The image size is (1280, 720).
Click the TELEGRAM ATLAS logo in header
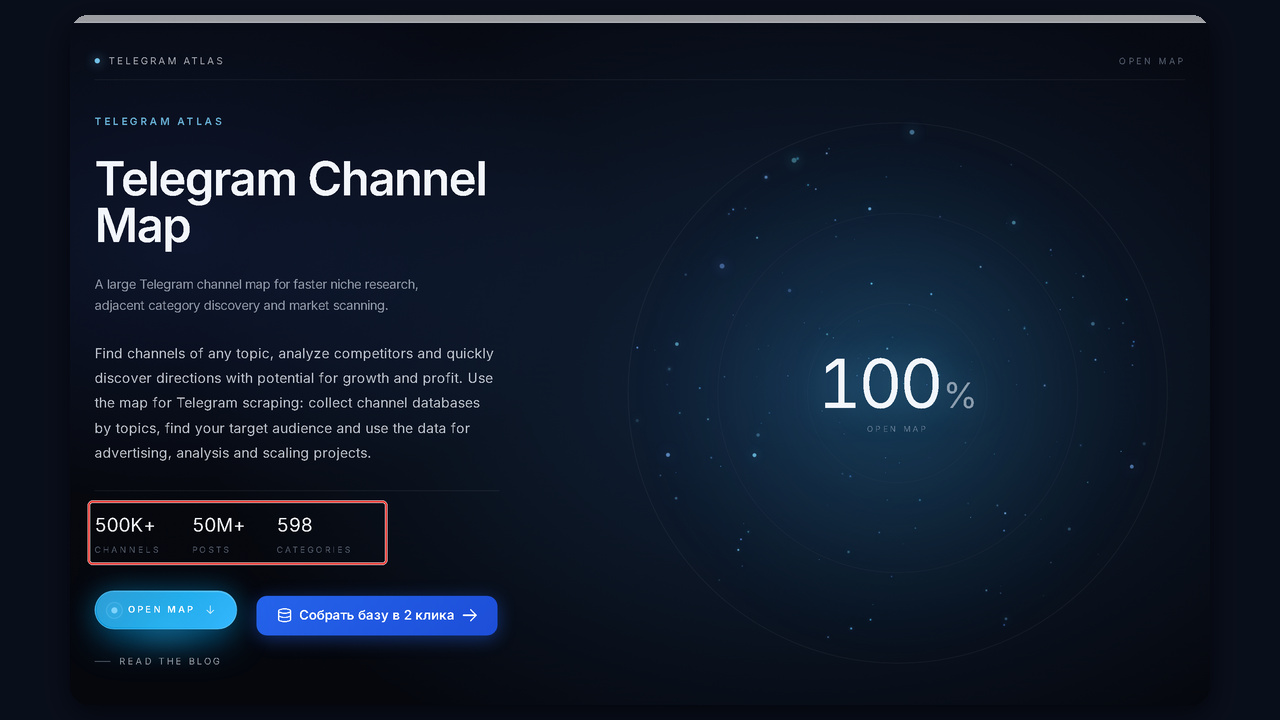coord(159,61)
